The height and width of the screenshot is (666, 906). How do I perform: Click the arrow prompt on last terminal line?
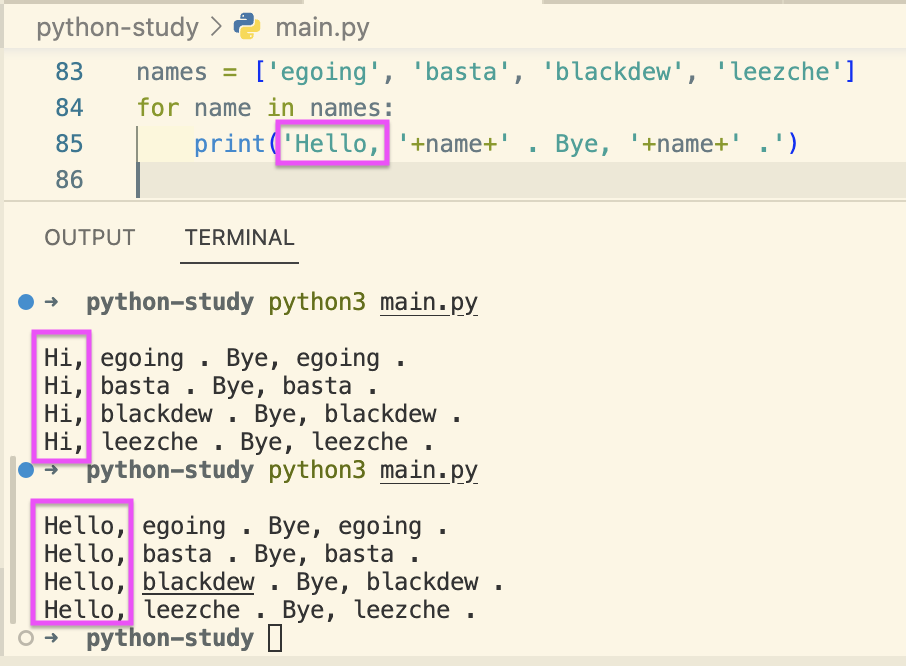(51, 638)
